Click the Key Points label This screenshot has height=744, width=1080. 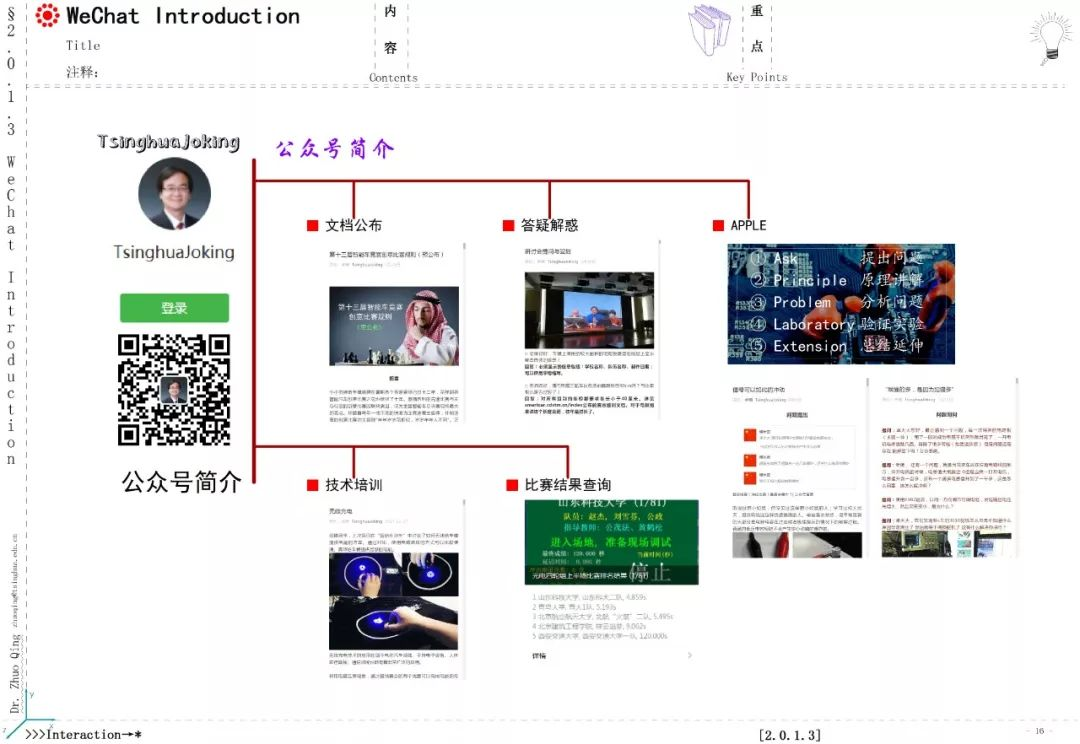coord(757,77)
